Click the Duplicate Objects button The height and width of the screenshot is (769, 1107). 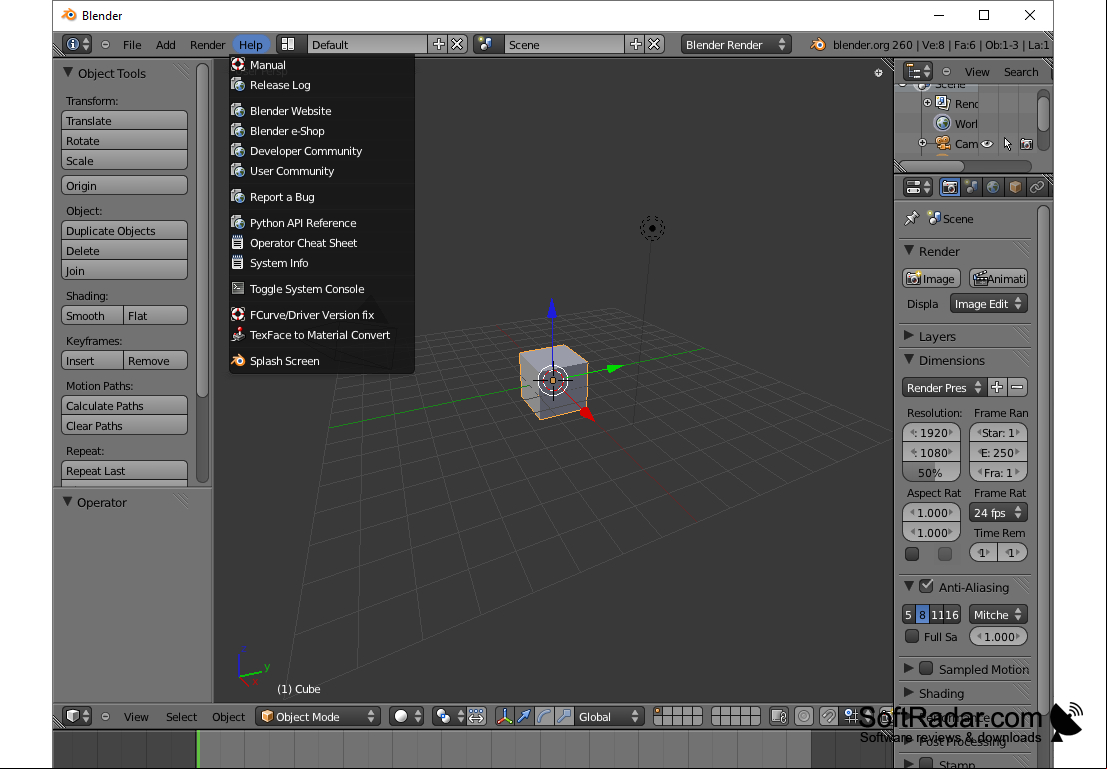[x=124, y=231]
